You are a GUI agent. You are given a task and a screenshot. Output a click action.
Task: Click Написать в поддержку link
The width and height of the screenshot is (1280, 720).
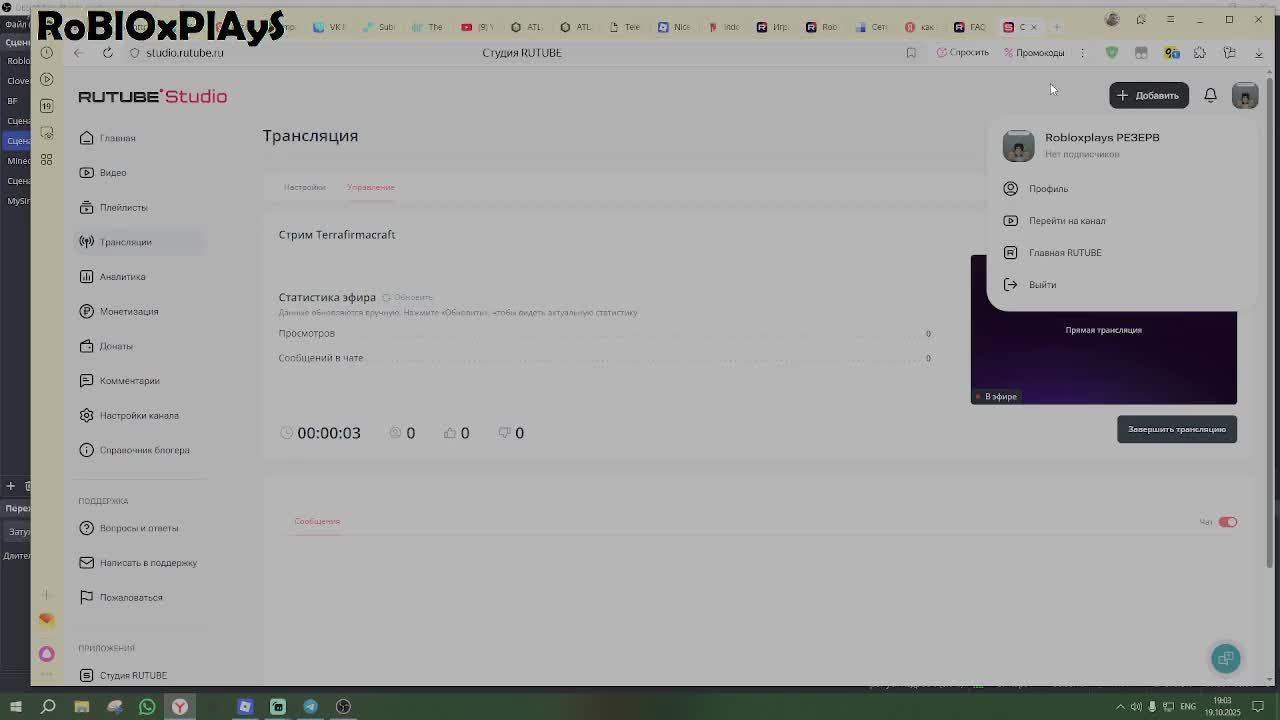138,563
